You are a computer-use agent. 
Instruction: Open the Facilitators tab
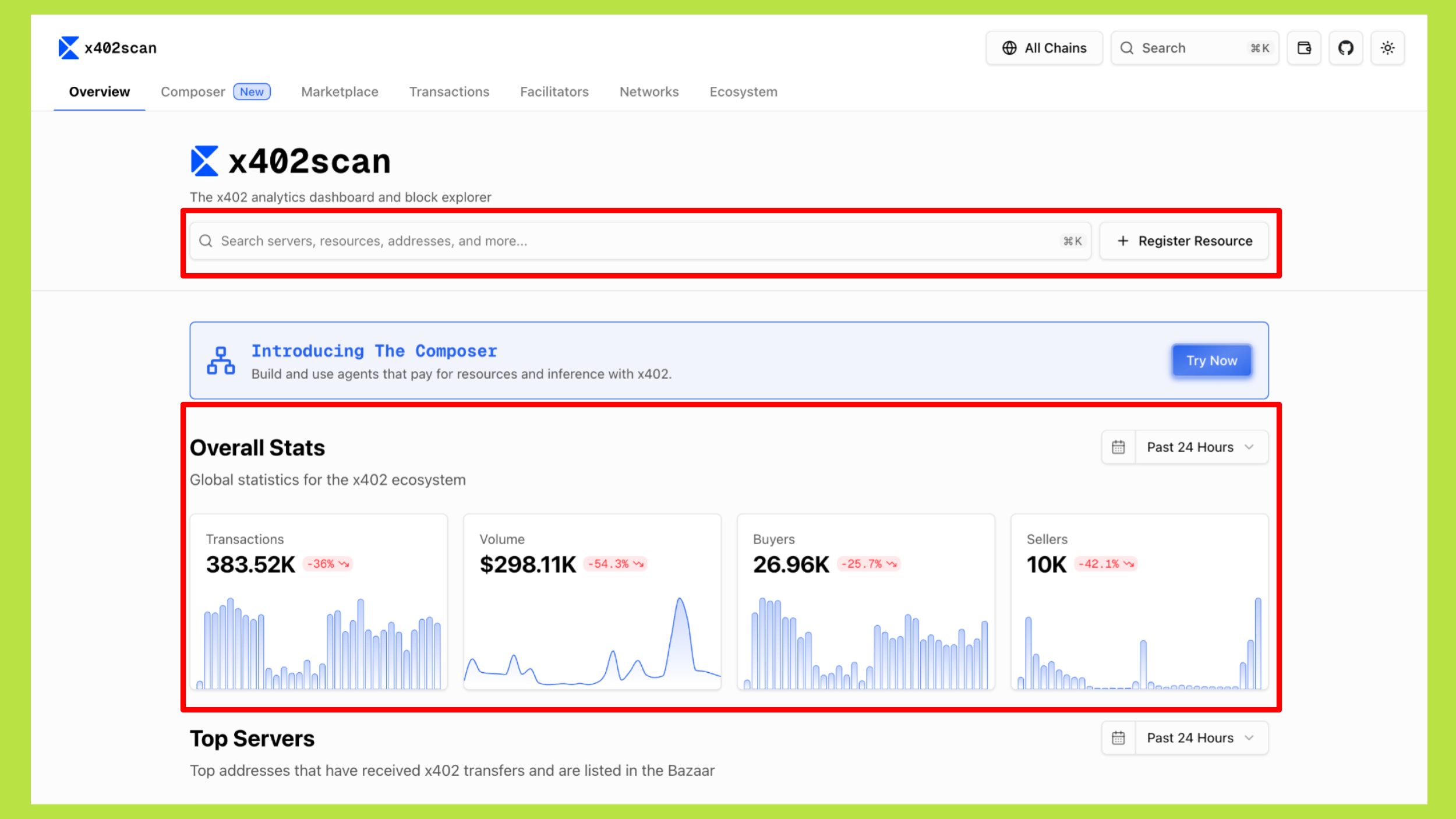point(554,92)
